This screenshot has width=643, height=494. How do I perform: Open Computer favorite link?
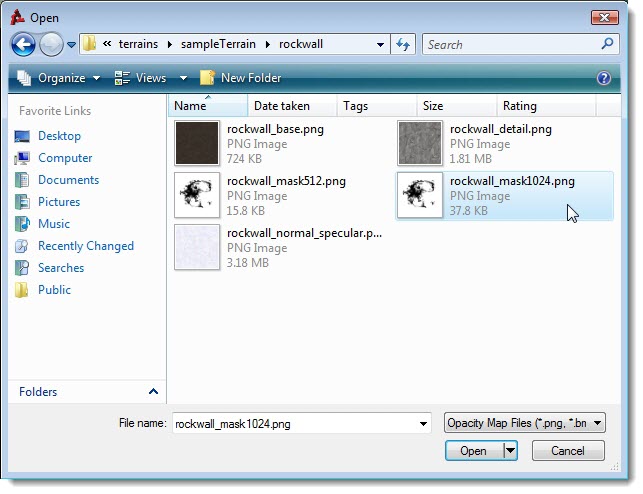tap(65, 158)
